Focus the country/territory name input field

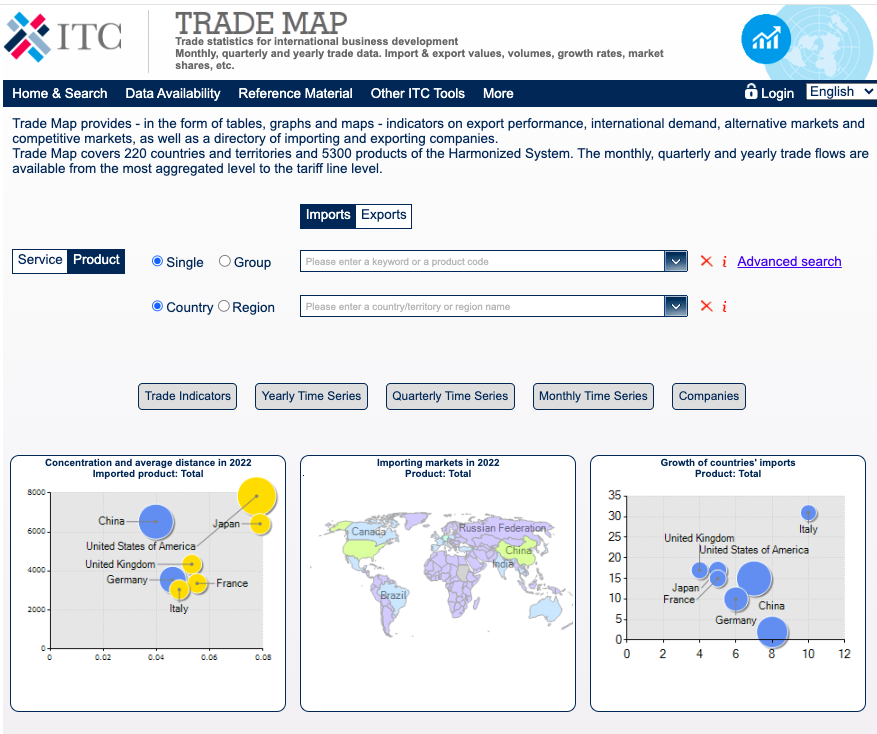point(482,306)
